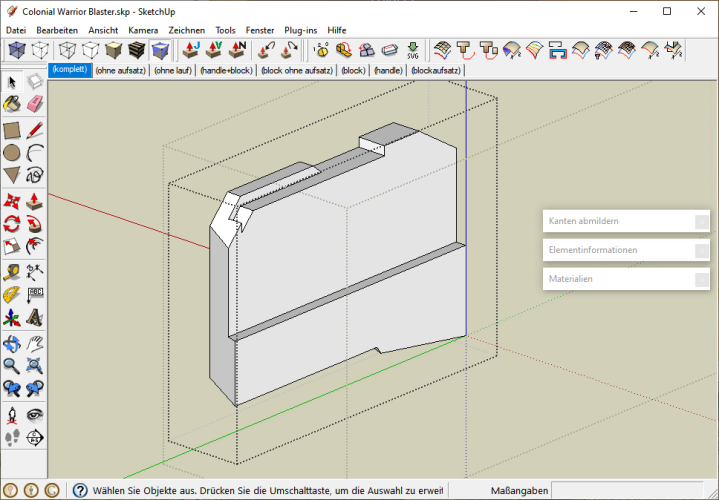This screenshot has width=719, height=500.
Task: Click the Rotate tool icon
Action: coord(12,223)
